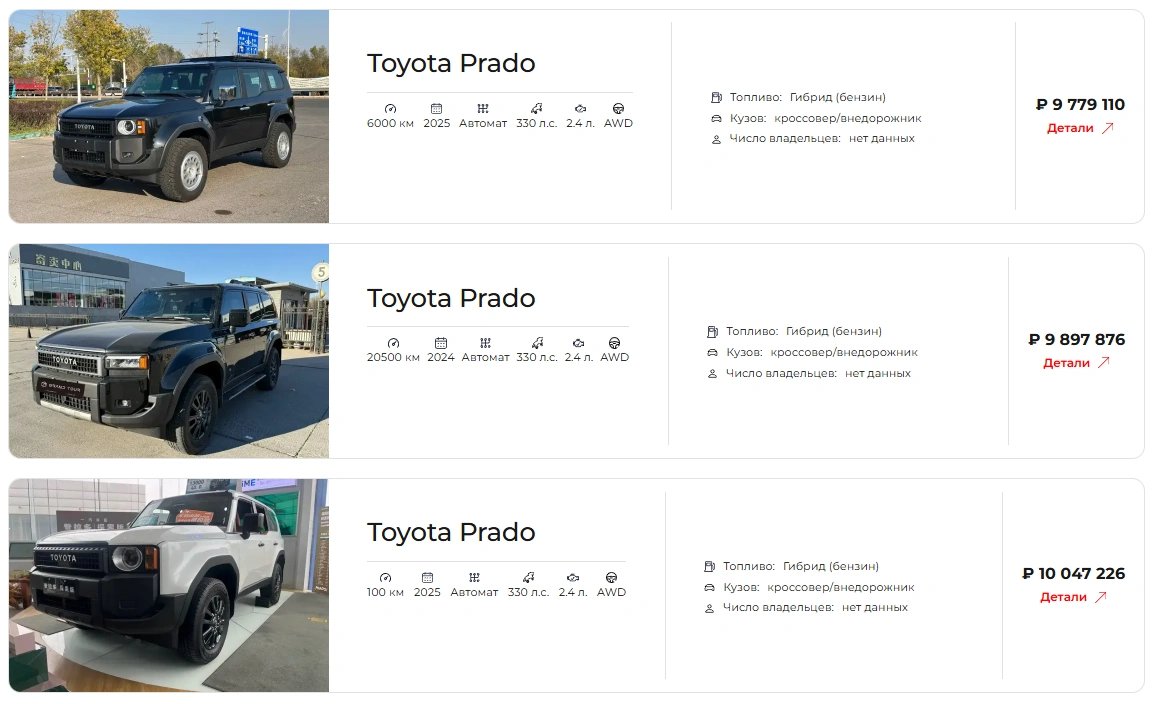Click the black 2024 Prado photo at dealership
This screenshot has width=1154, height=704.
(x=169, y=351)
